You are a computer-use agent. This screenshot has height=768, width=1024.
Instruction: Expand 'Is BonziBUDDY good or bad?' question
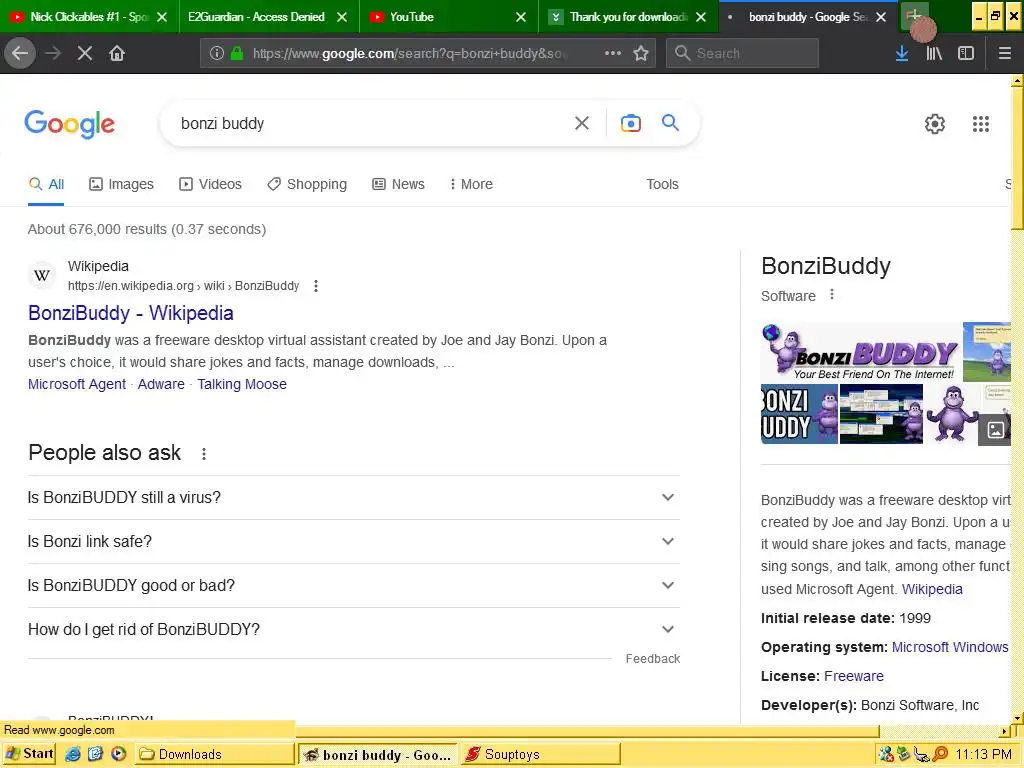353,585
